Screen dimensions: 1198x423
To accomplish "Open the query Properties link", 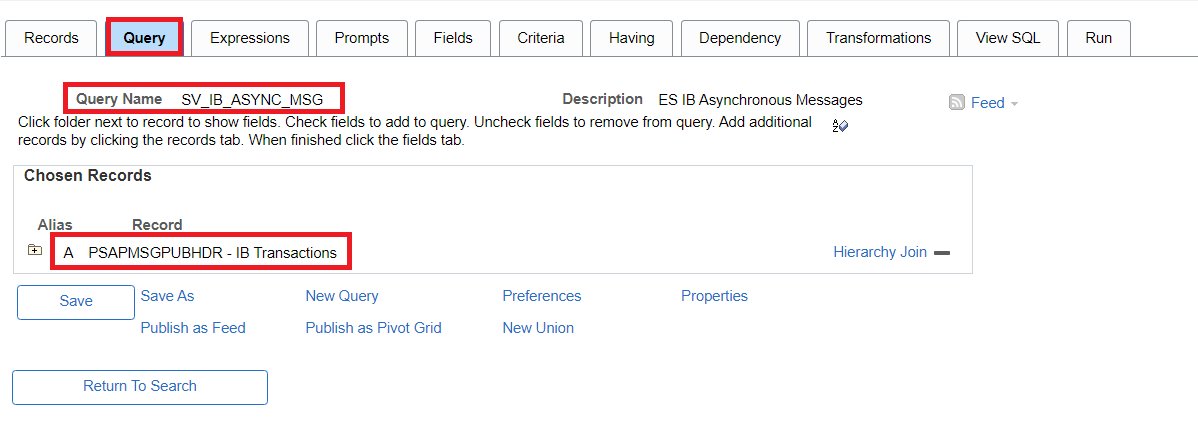I will [x=714, y=296].
